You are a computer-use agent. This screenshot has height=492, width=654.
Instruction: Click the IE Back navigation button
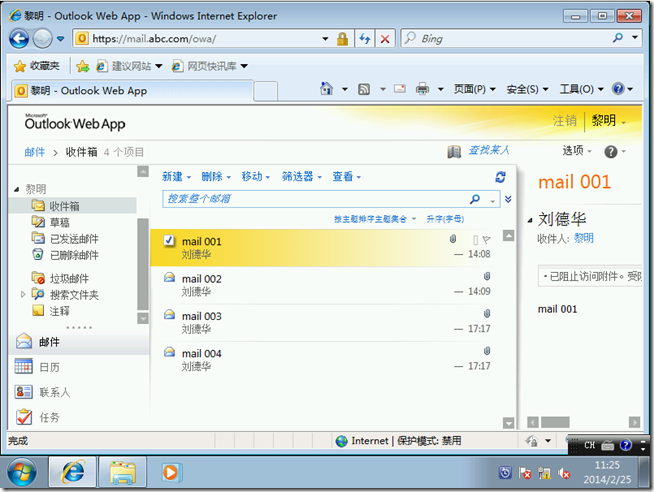(19, 39)
